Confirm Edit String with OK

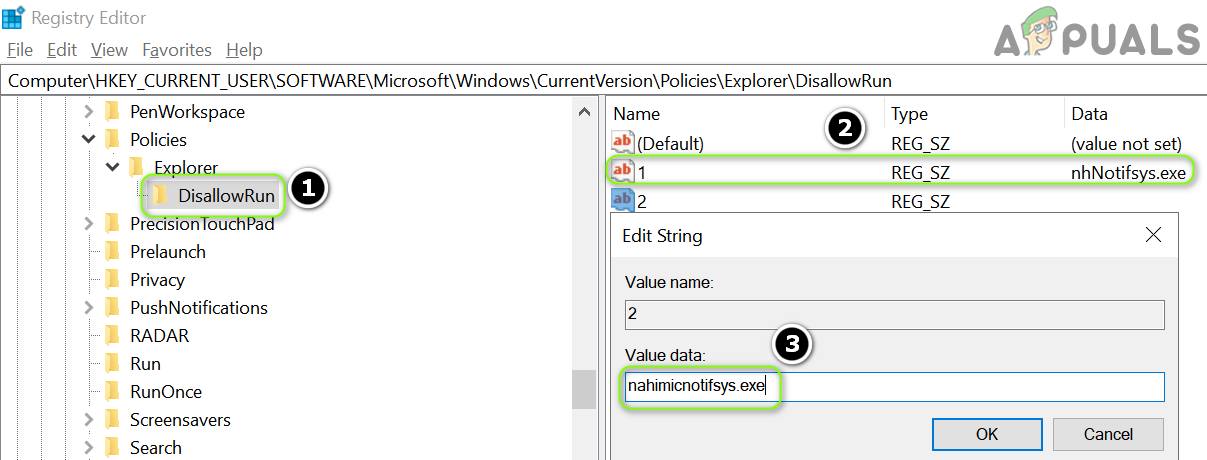[987, 434]
